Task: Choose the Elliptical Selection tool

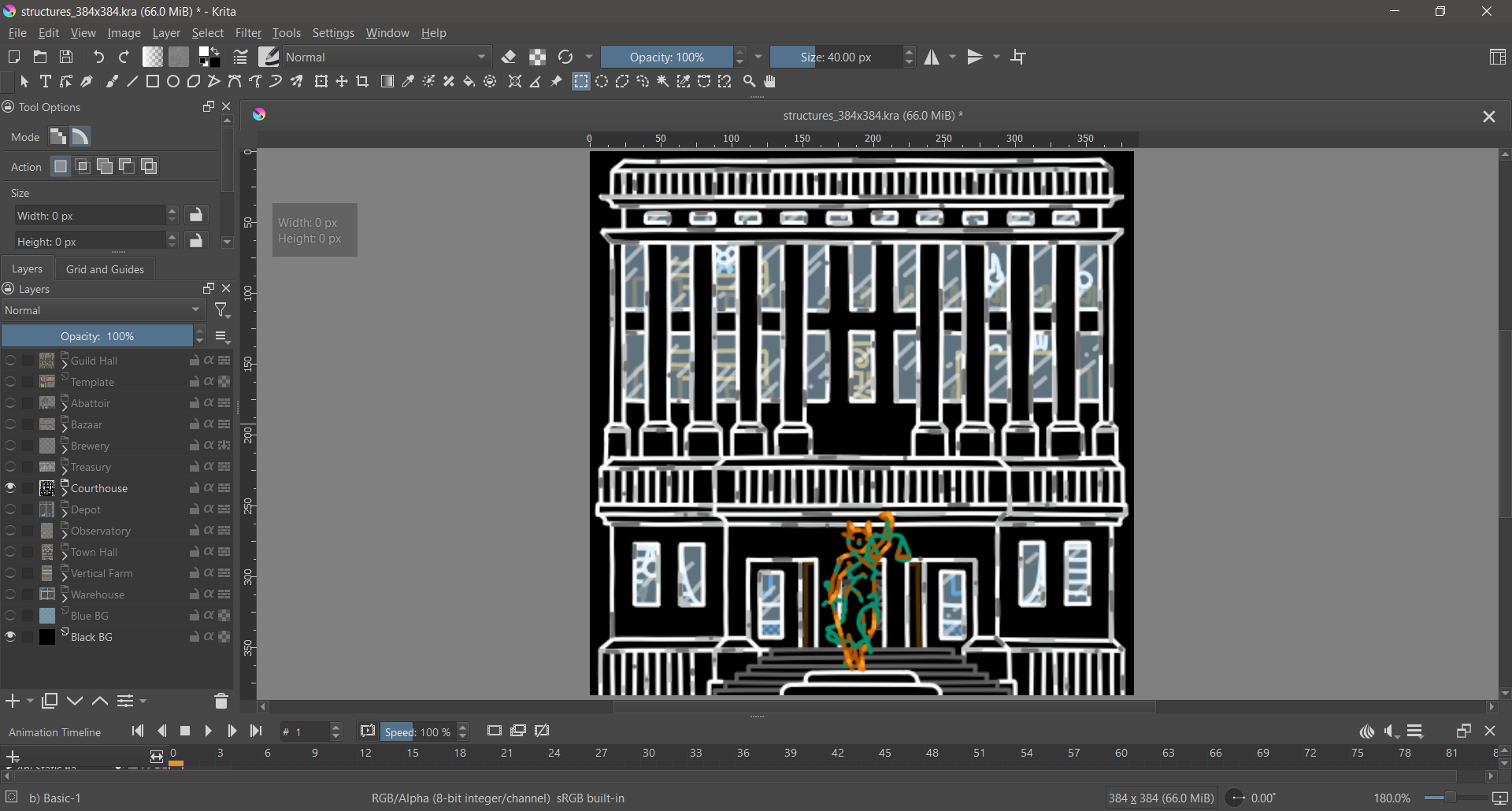Action: [x=602, y=82]
